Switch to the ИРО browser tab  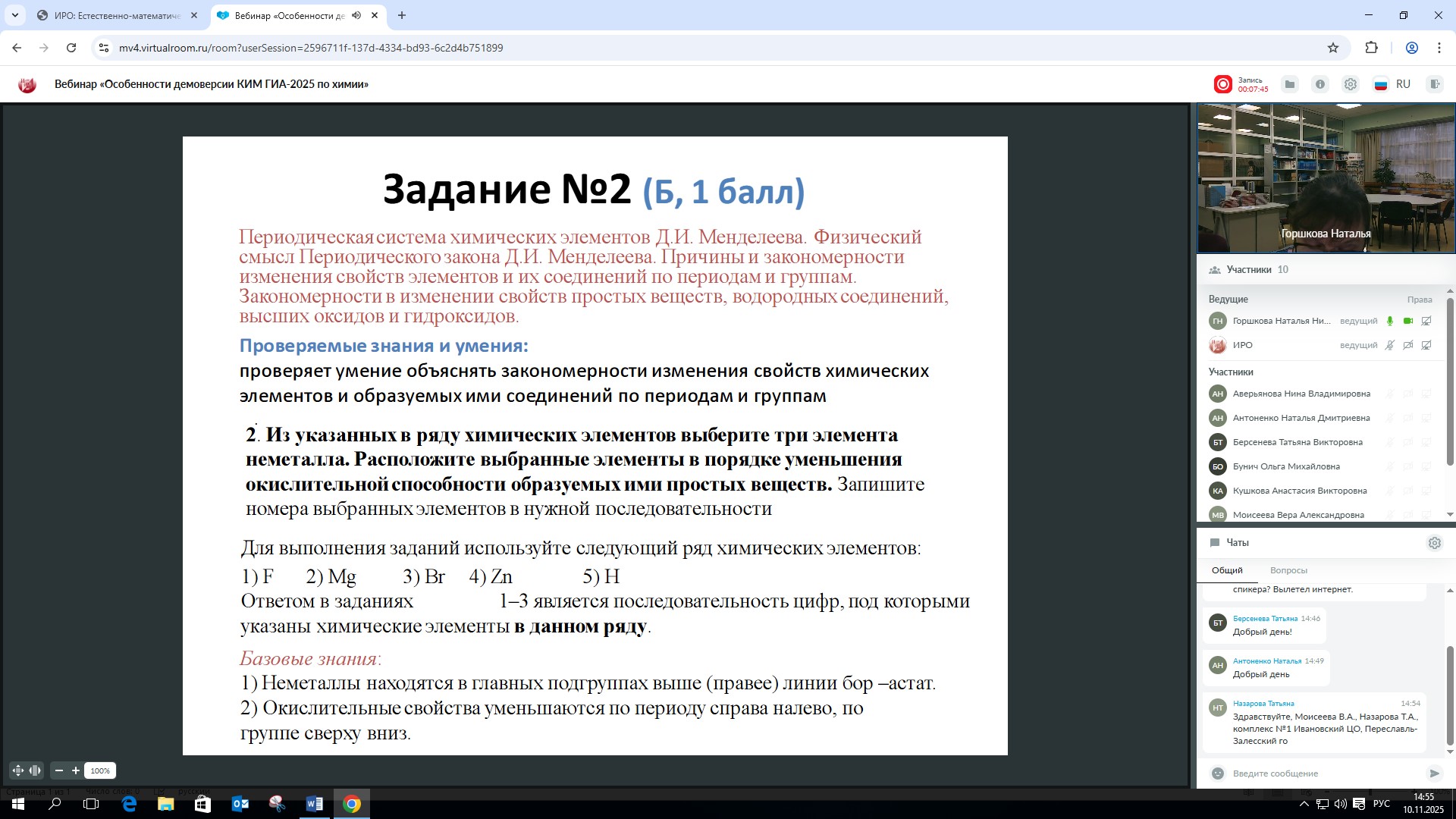pyautogui.click(x=118, y=15)
